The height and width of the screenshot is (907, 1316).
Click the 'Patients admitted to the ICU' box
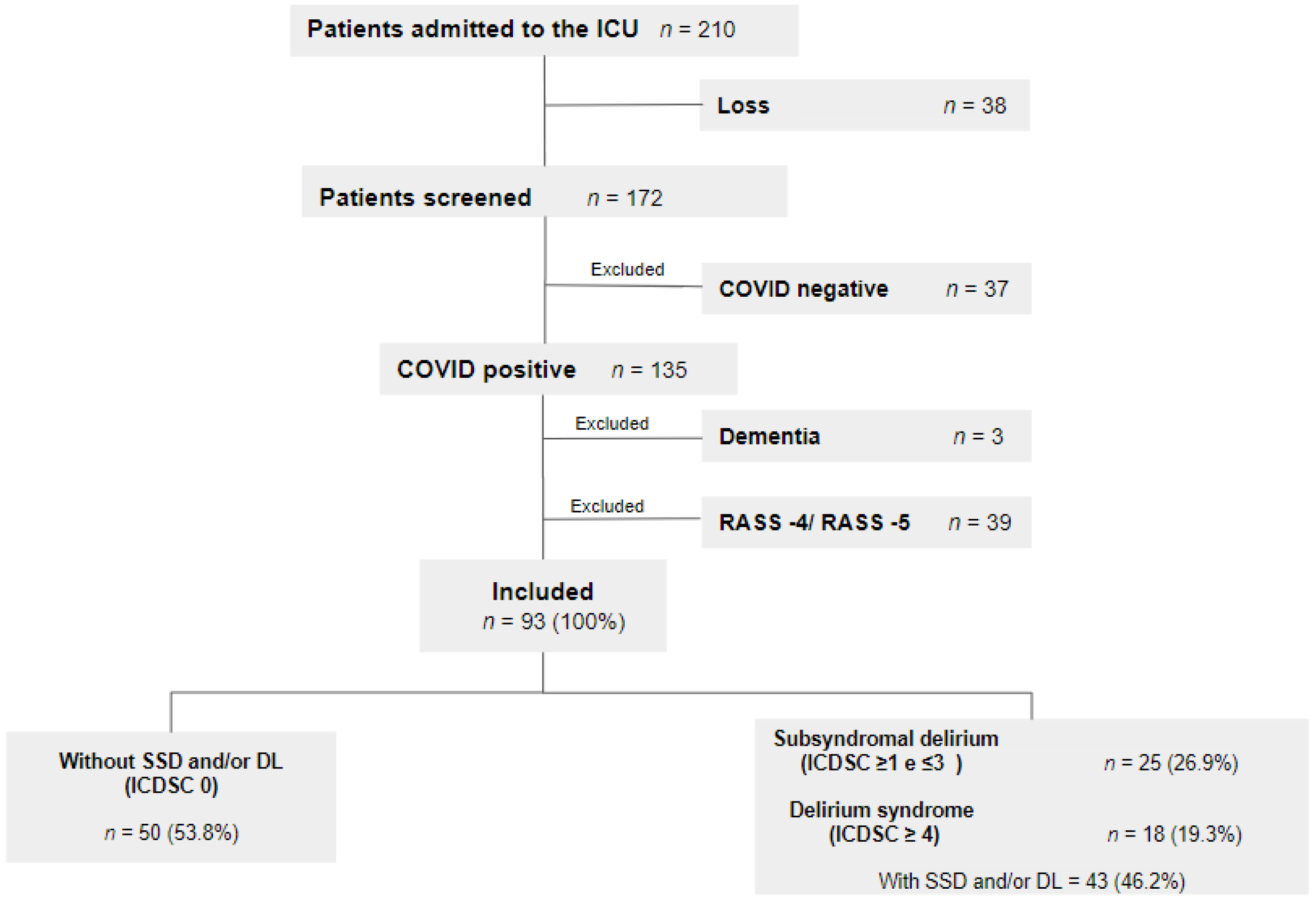(473, 29)
